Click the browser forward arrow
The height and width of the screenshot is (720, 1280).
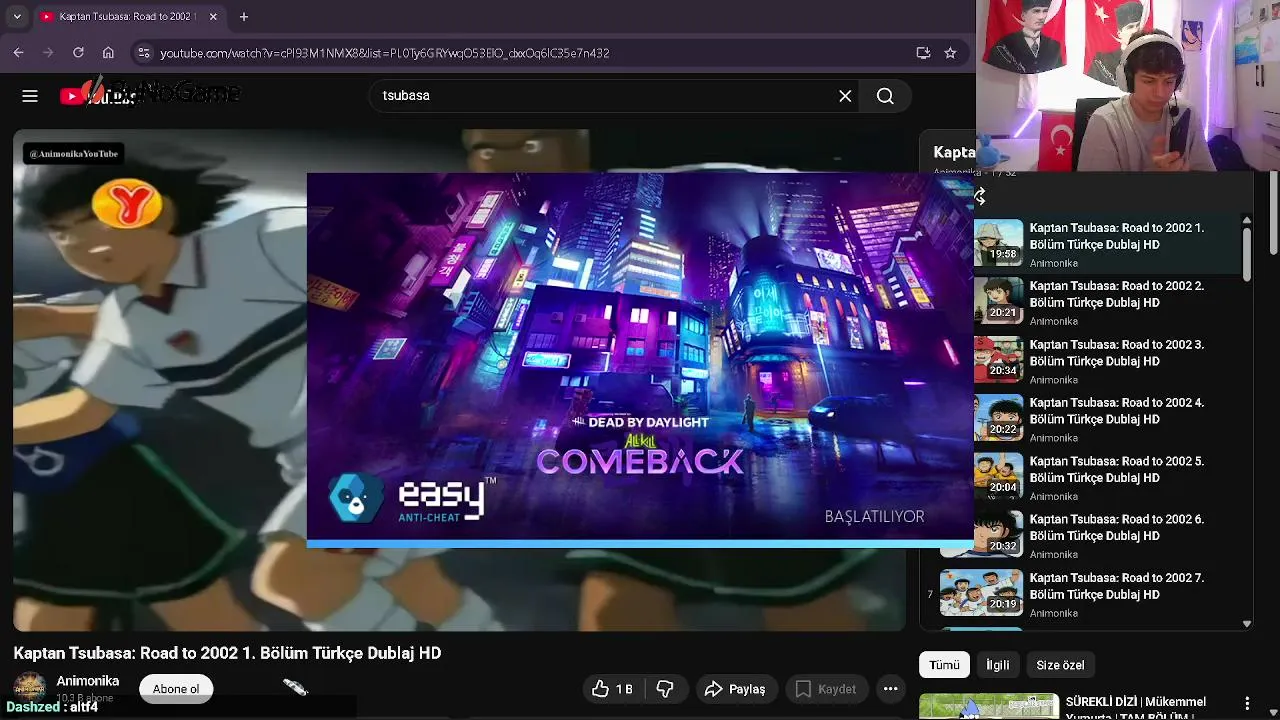[48, 53]
